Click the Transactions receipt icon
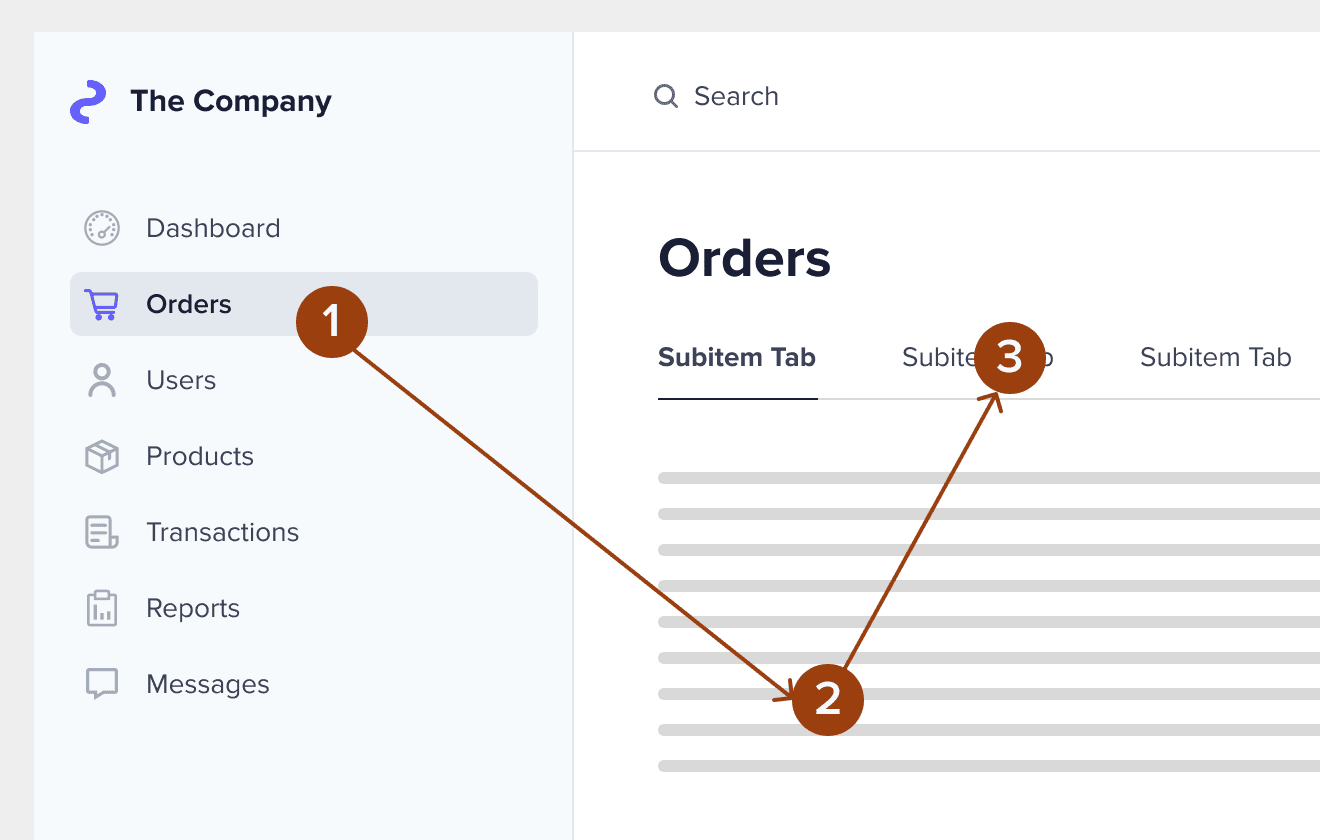1320x840 pixels. click(x=102, y=532)
